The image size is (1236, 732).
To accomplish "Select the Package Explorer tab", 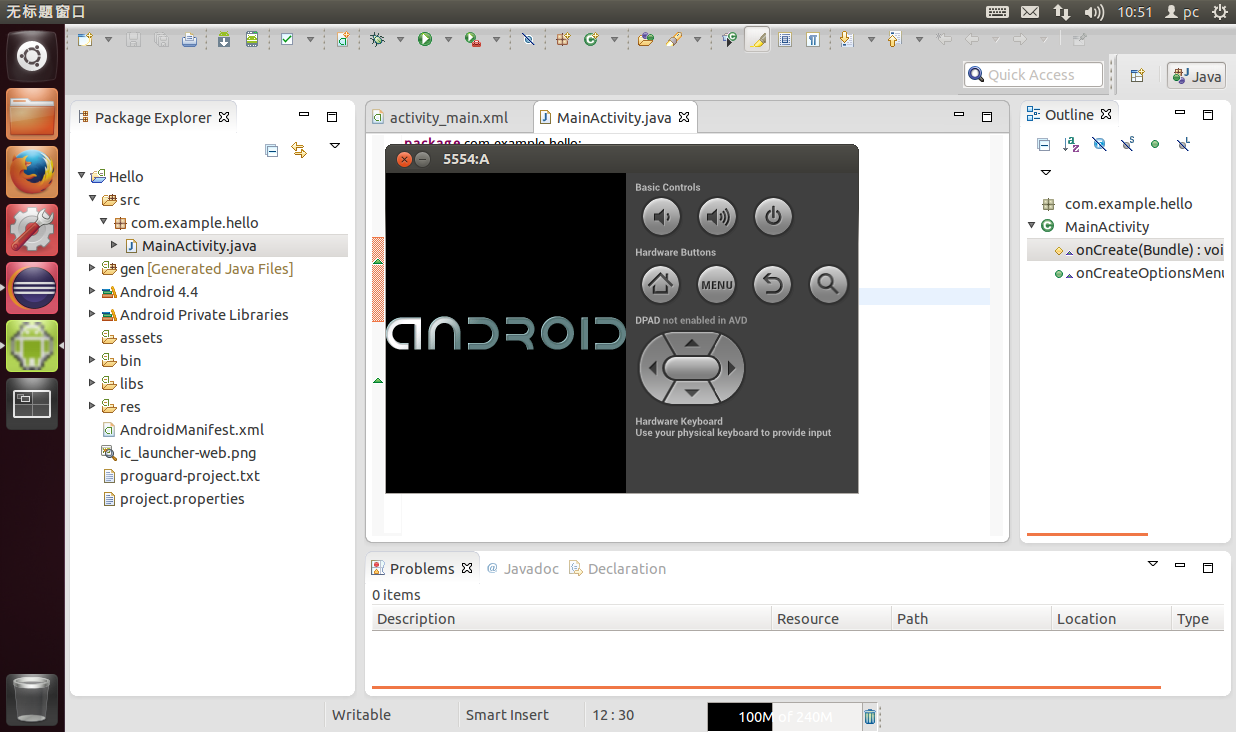I will pyautogui.click(x=153, y=117).
